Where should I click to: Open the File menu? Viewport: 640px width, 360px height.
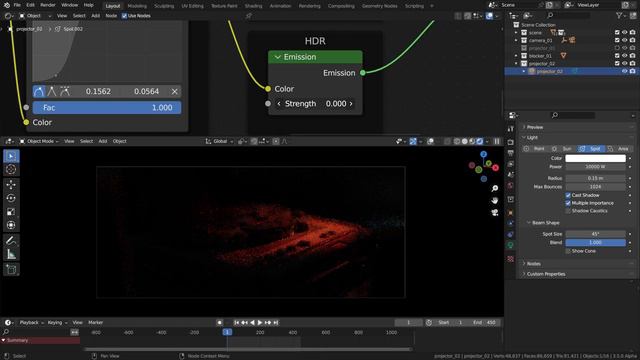(17, 5)
